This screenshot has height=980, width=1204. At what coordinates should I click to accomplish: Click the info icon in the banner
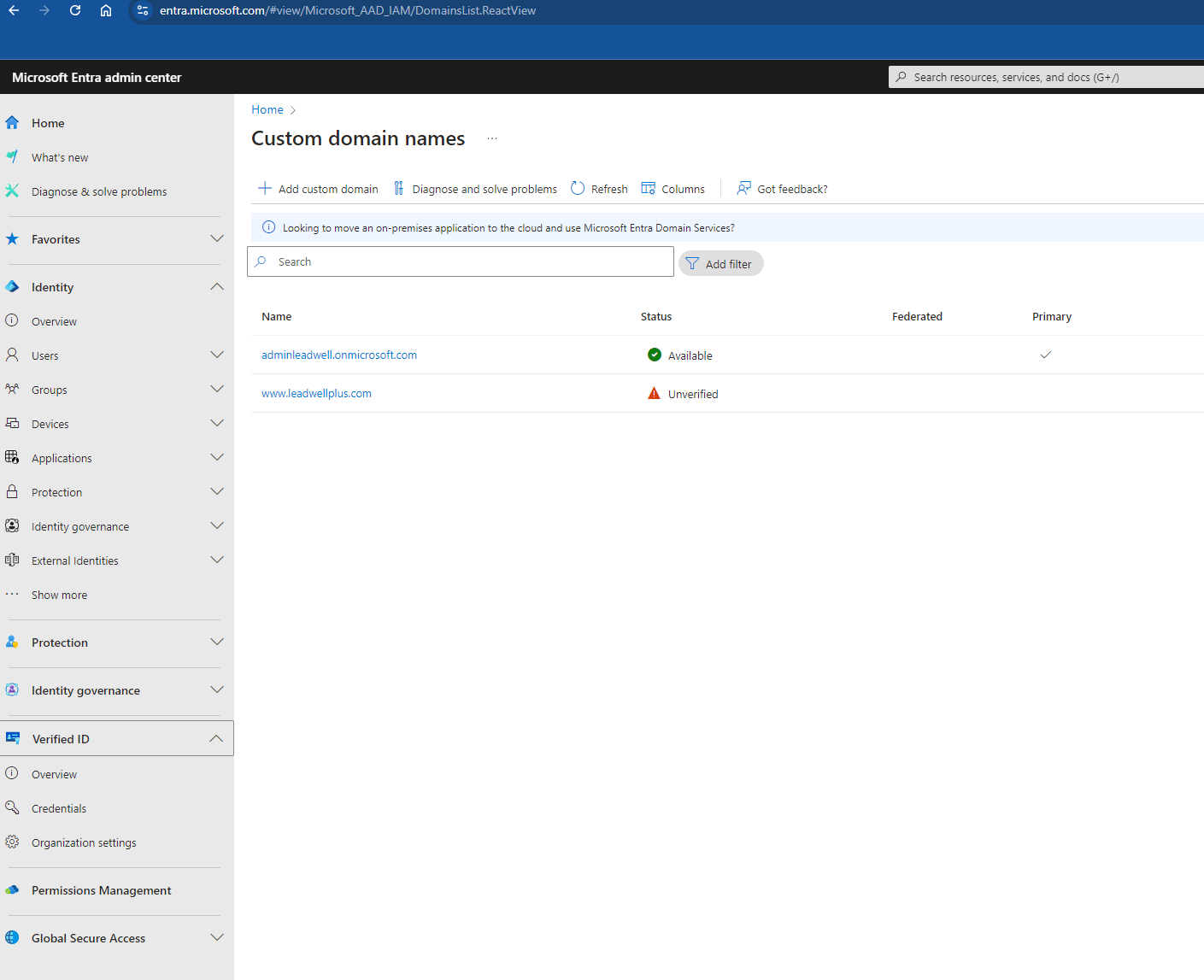[268, 227]
